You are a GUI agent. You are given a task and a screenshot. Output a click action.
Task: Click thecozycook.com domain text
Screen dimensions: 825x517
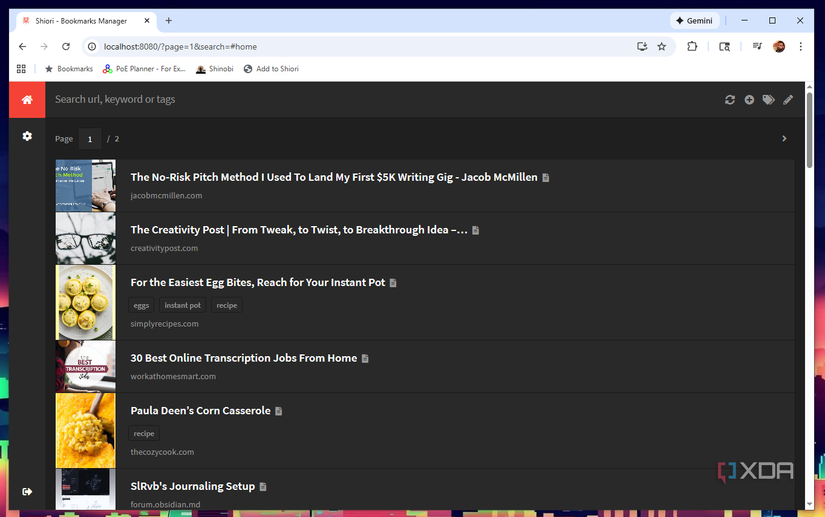point(162,452)
